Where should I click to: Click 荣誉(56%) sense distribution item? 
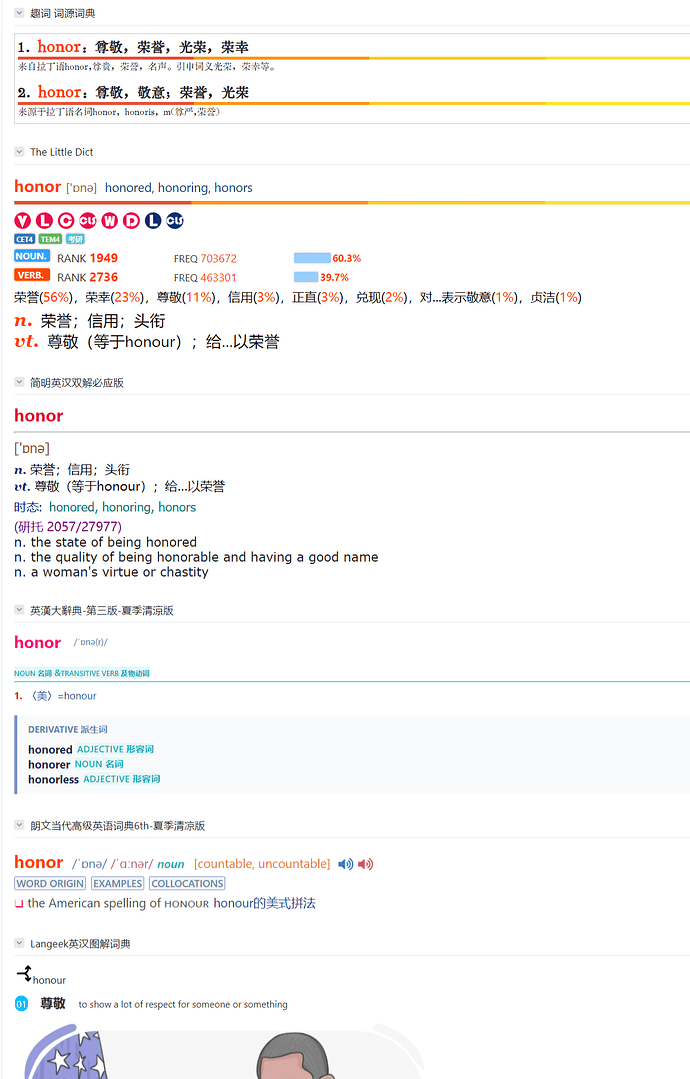[x=43, y=297]
